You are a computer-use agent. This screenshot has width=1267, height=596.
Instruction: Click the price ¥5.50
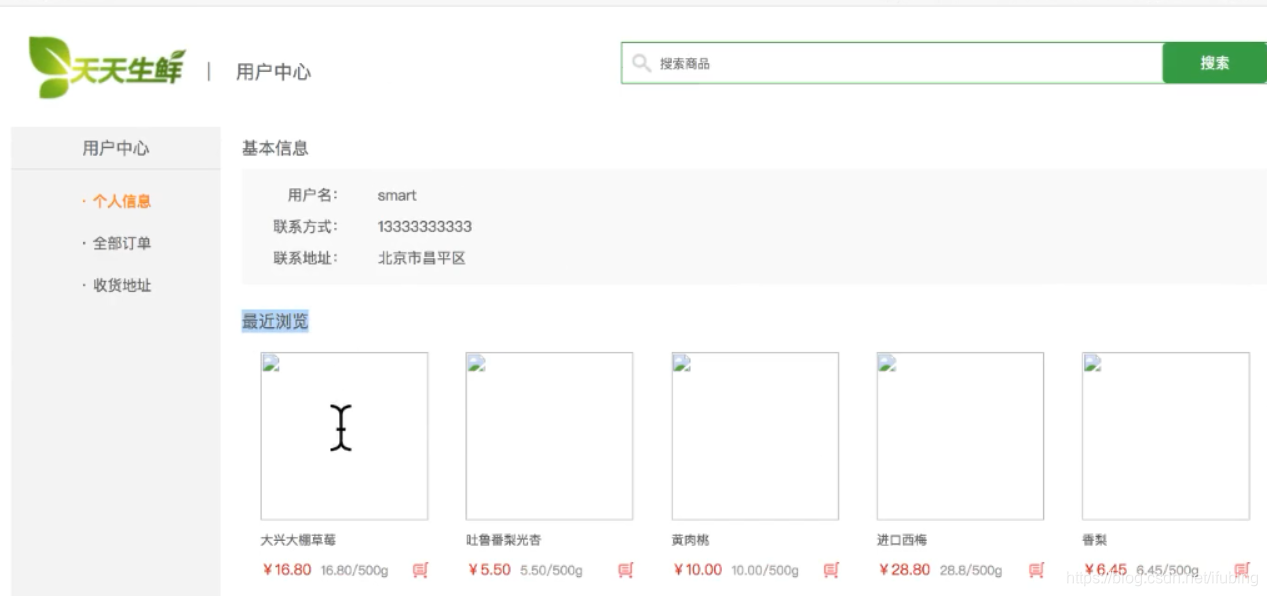(x=490, y=570)
